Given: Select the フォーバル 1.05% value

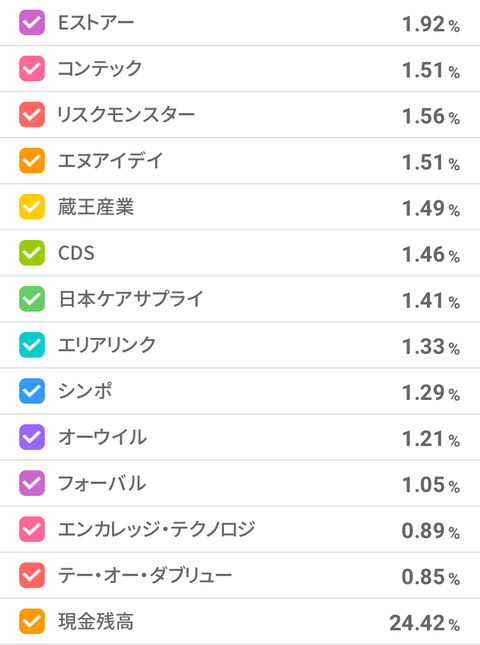Looking at the screenshot, I should point(431,485).
